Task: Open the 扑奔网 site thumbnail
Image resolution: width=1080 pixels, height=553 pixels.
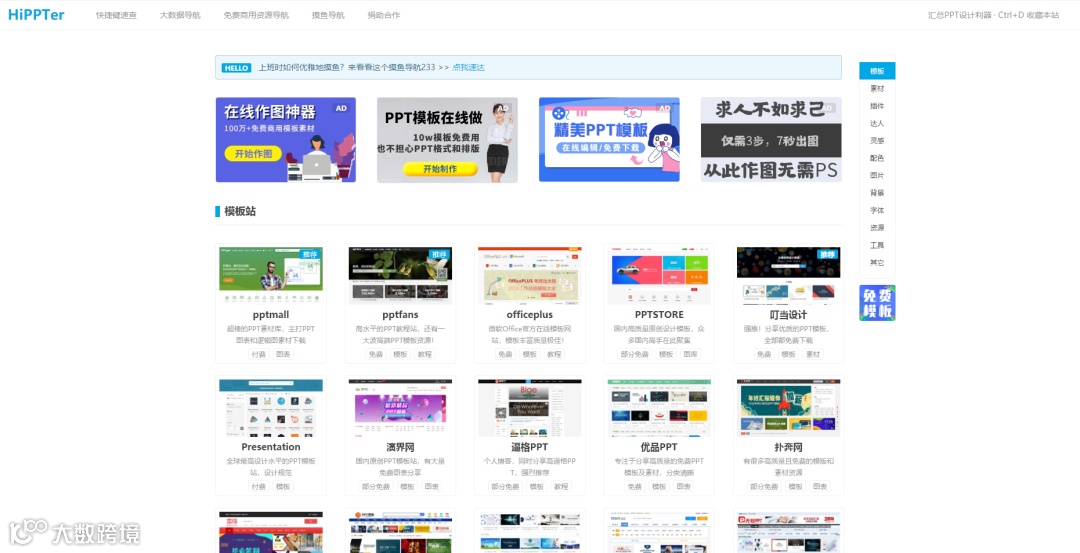Action: [789, 408]
